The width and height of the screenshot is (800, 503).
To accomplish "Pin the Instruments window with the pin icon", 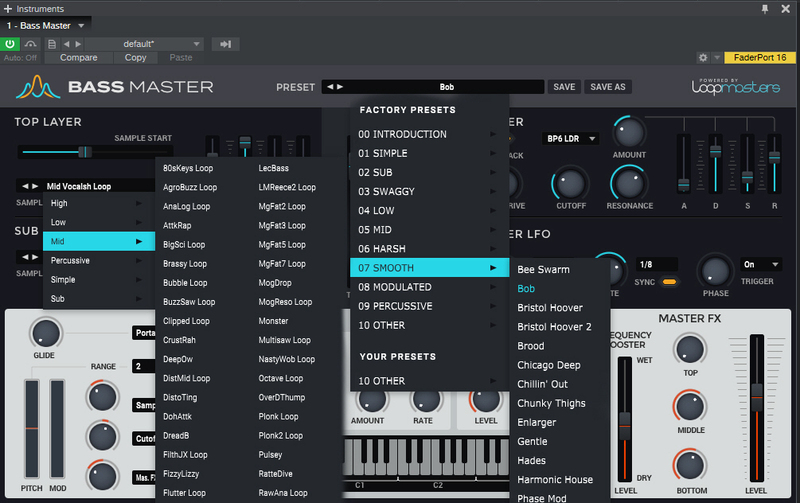I will 765,8.
